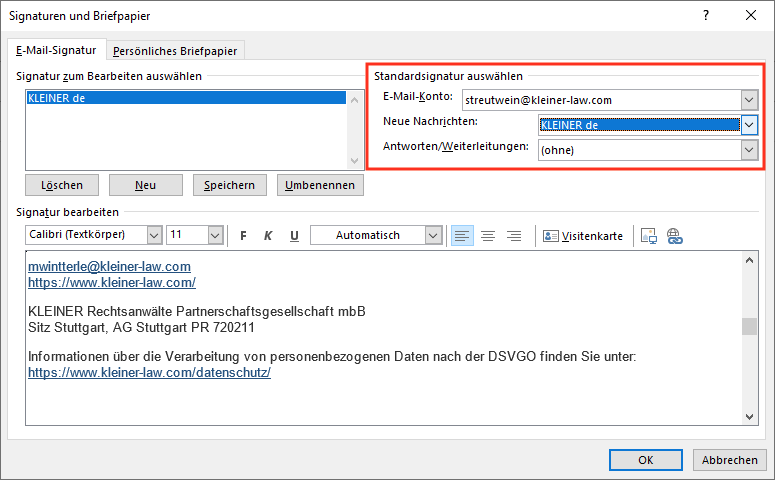The width and height of the screenshot is (775, 480).
Task: Open the font name dropdown Calibri
Action: pyautogui.click(x=154, y=236)
